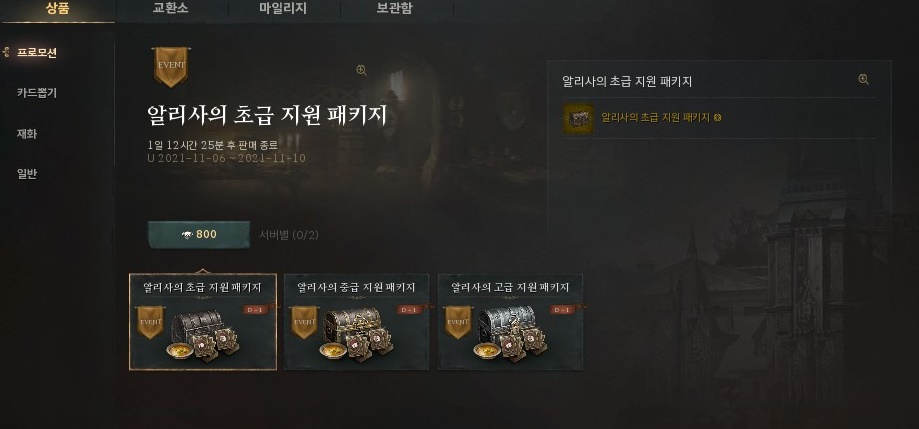Screen dimensions: 919x429
Task: Click the D-1 tag on the 고급 package
Action: point(564,309)
